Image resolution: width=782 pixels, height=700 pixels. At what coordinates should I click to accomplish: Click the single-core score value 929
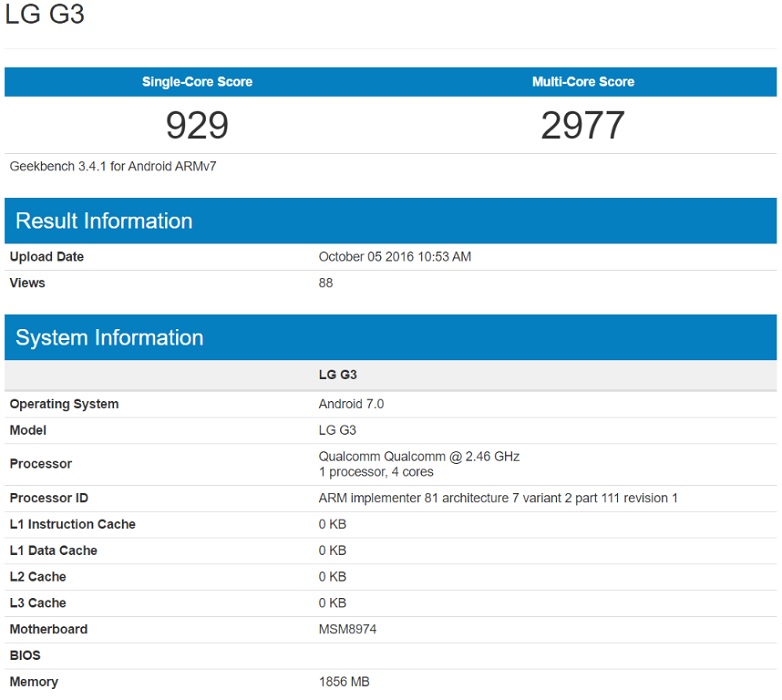pos(197,125)
